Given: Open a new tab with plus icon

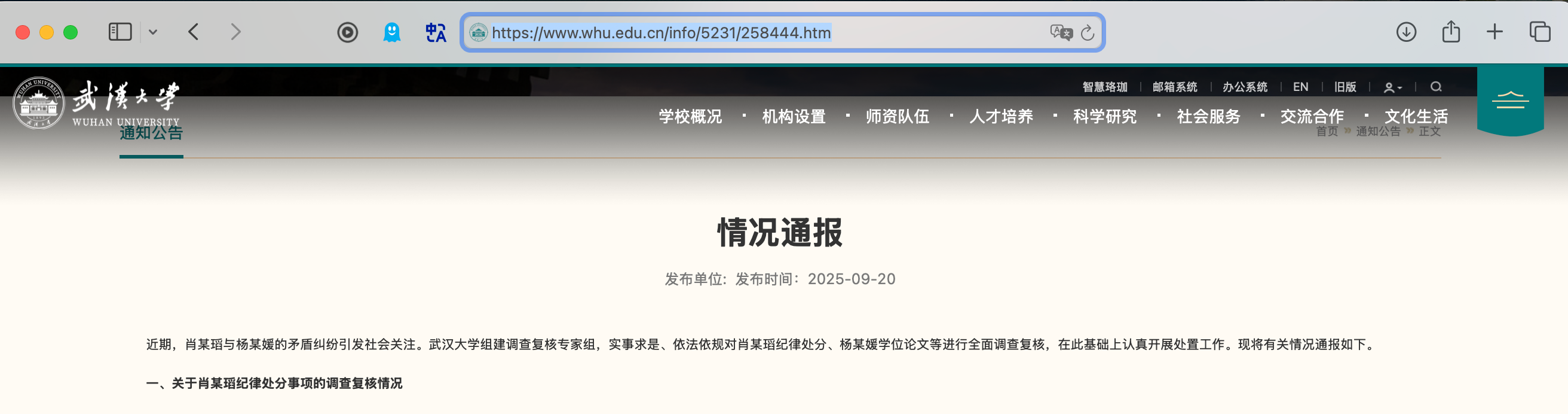Looking at the screenshot, I should coord(1494,32).
